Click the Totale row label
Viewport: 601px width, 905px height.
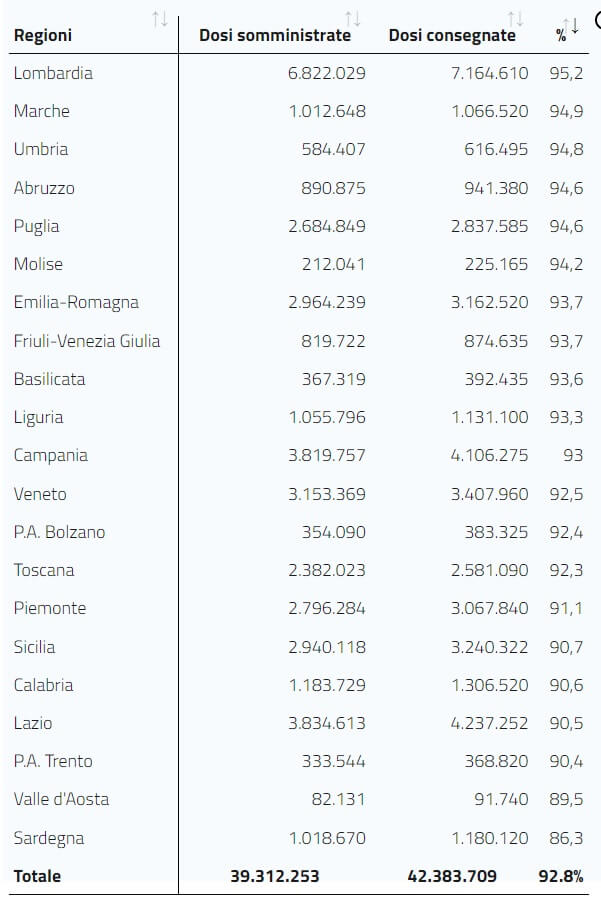37,876
